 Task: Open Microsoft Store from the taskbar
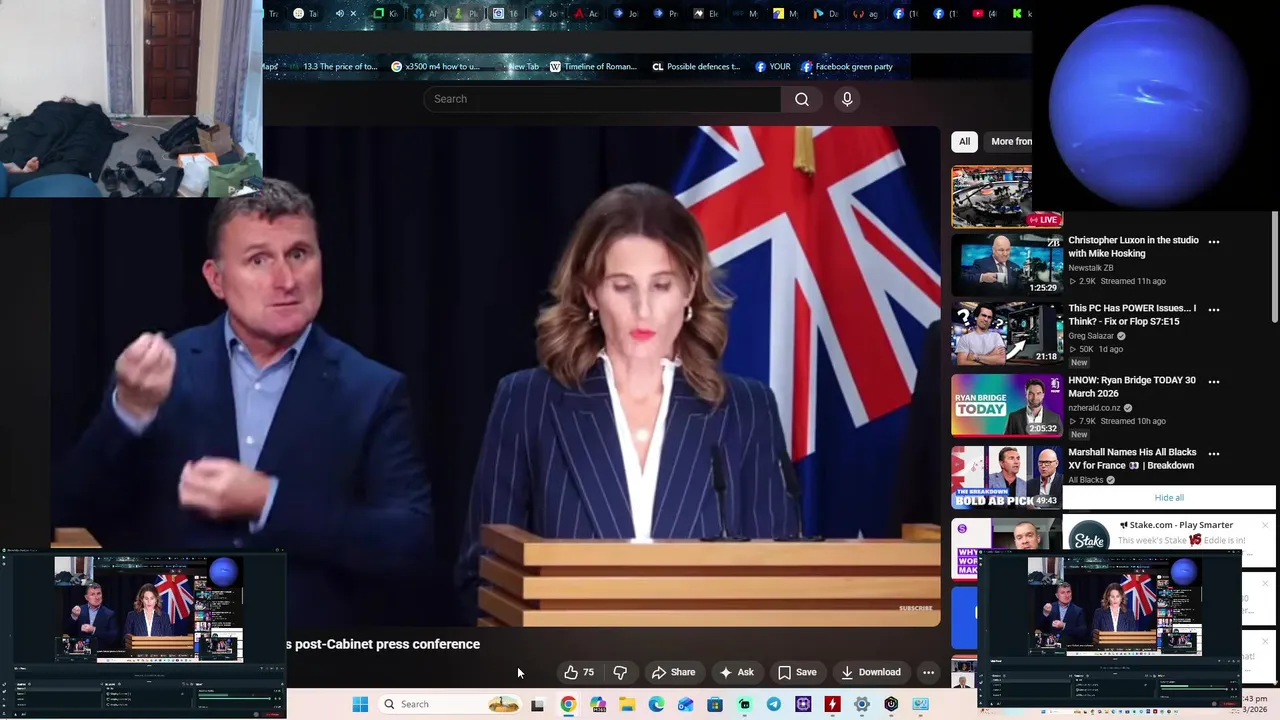715,704
